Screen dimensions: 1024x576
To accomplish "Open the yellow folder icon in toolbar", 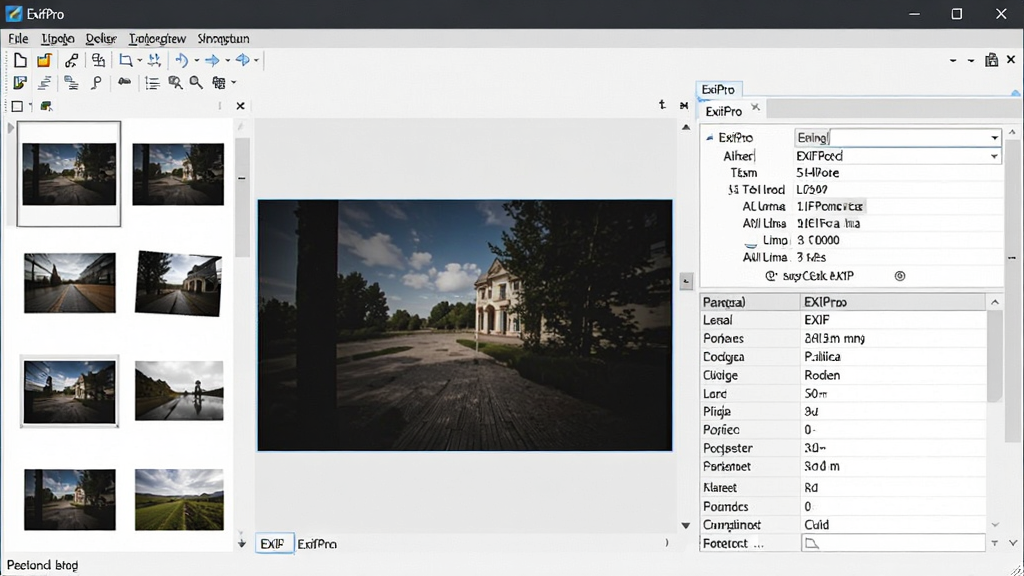I will point(44,61).
